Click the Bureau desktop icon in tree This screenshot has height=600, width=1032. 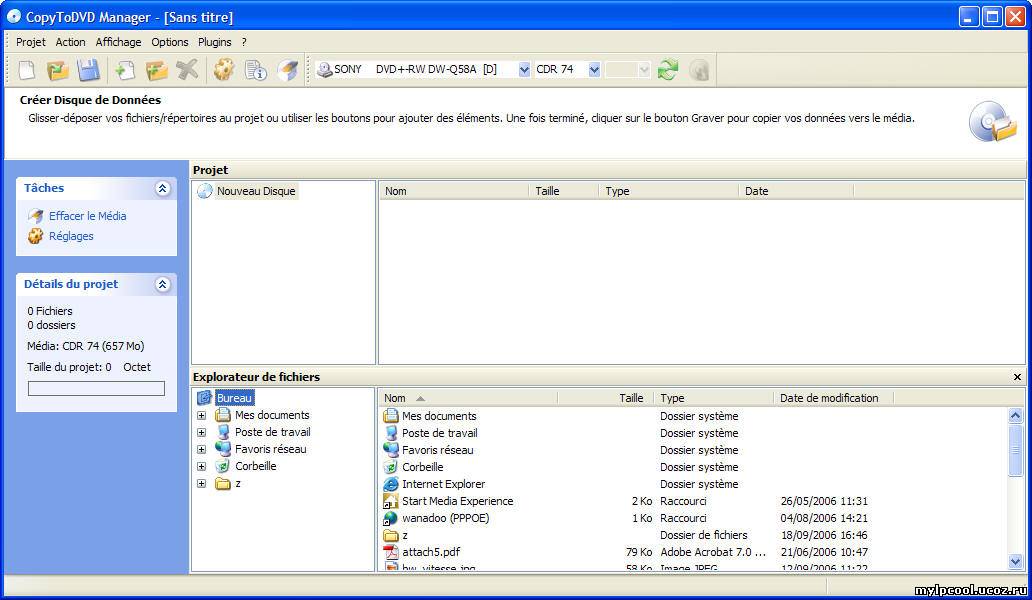[x=205, y=398]
